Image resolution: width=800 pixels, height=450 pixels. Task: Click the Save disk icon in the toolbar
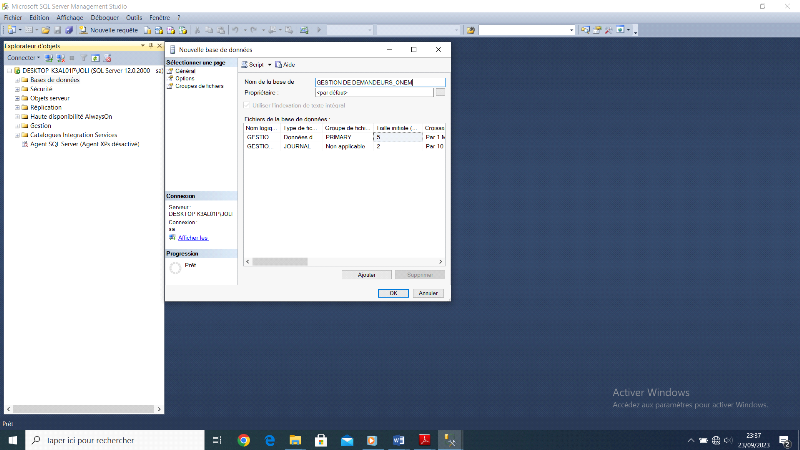point(58,30)
